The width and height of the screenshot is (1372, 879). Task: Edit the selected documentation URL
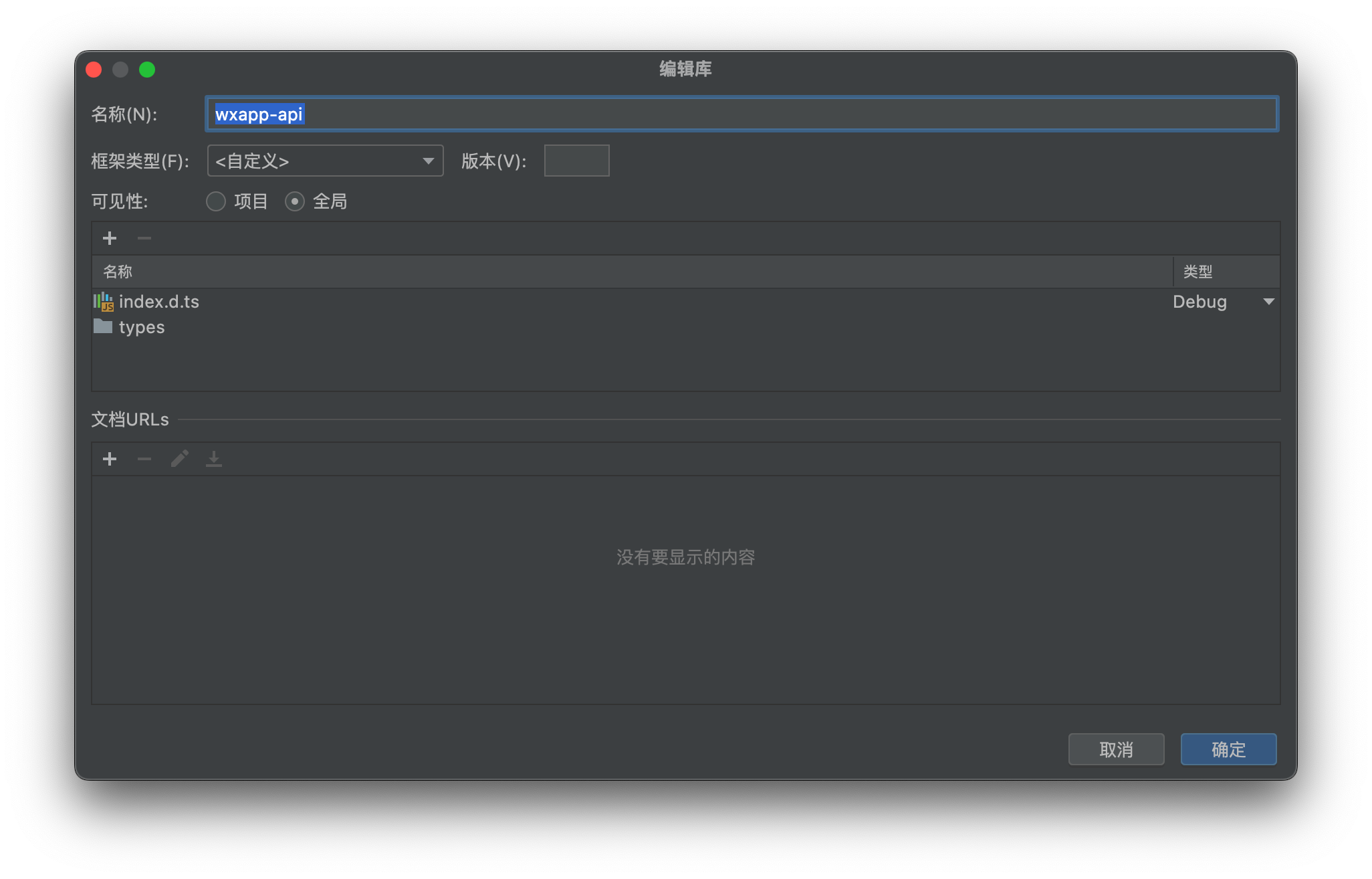point(179,459)
